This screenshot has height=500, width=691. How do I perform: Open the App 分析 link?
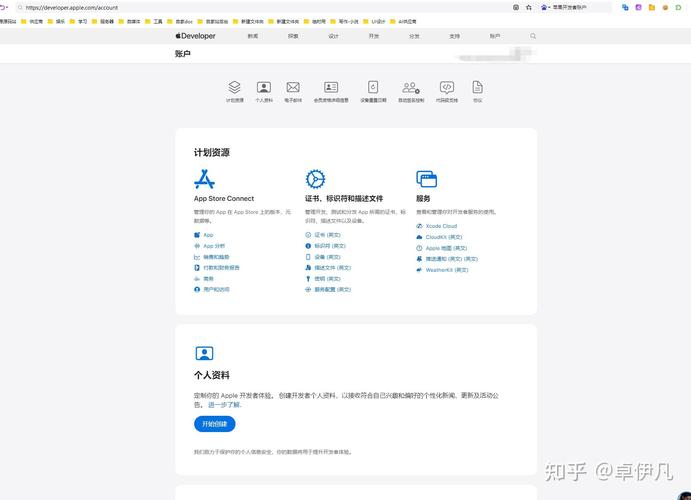[214, 246]
